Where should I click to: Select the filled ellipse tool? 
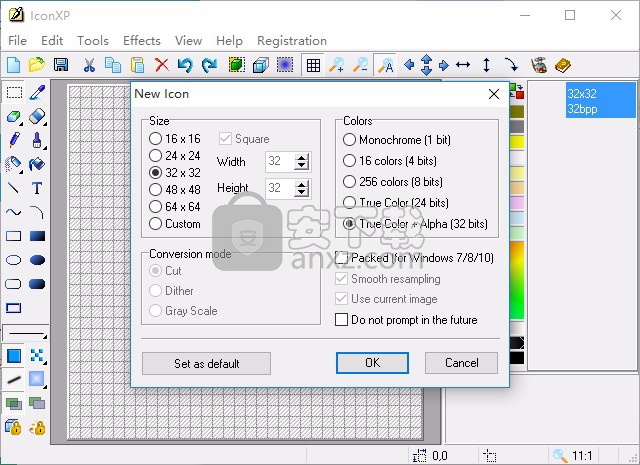[x=37, y=260]
